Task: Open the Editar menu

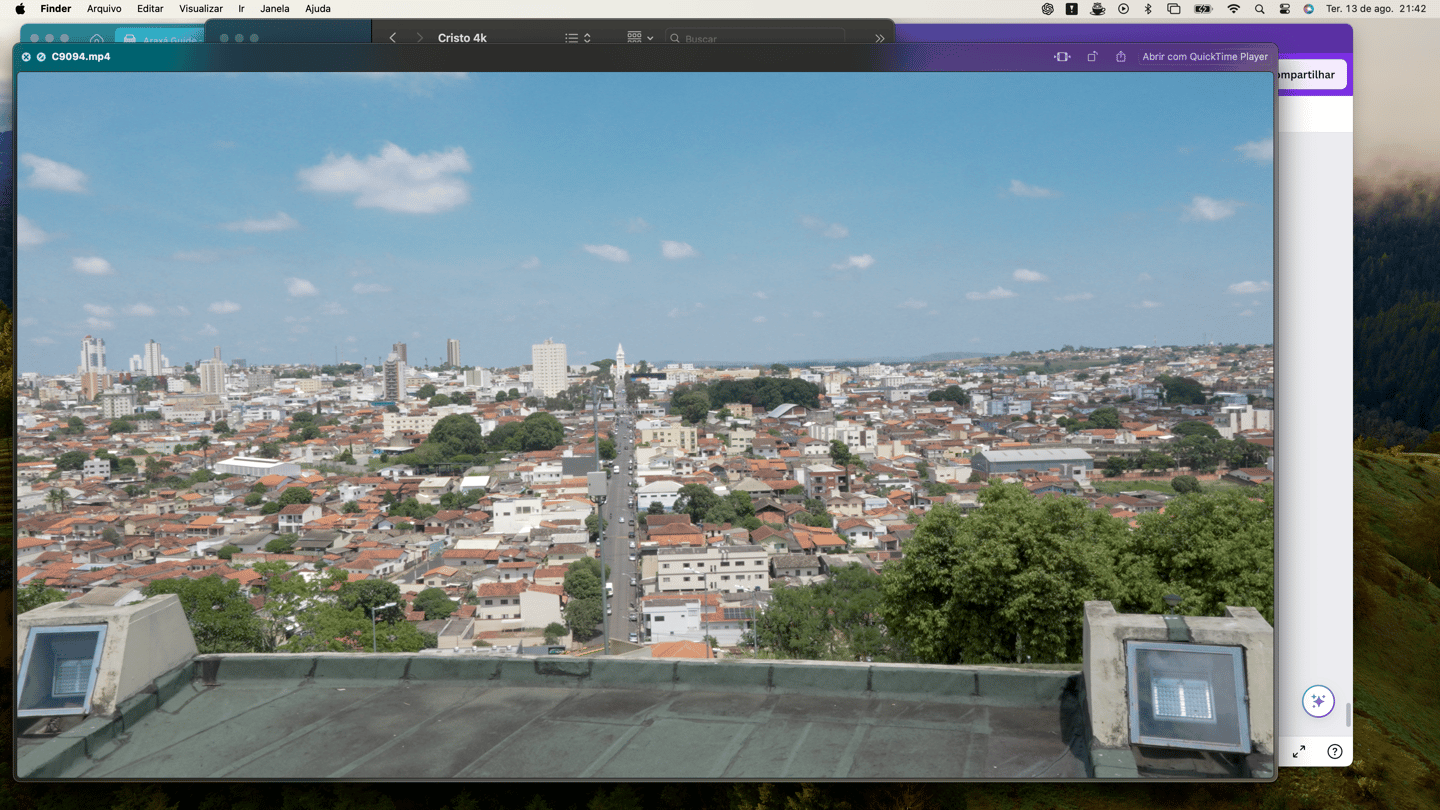Action: tap(150, 9)
